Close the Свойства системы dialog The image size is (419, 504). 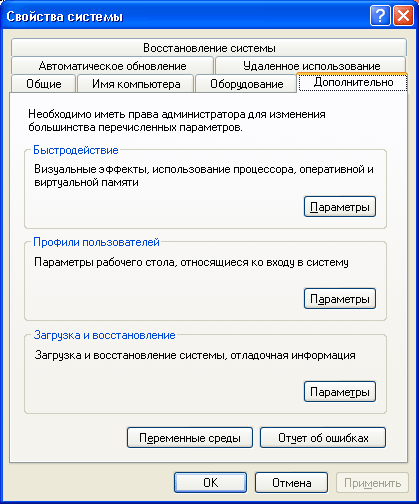click(x=403, y=16)
